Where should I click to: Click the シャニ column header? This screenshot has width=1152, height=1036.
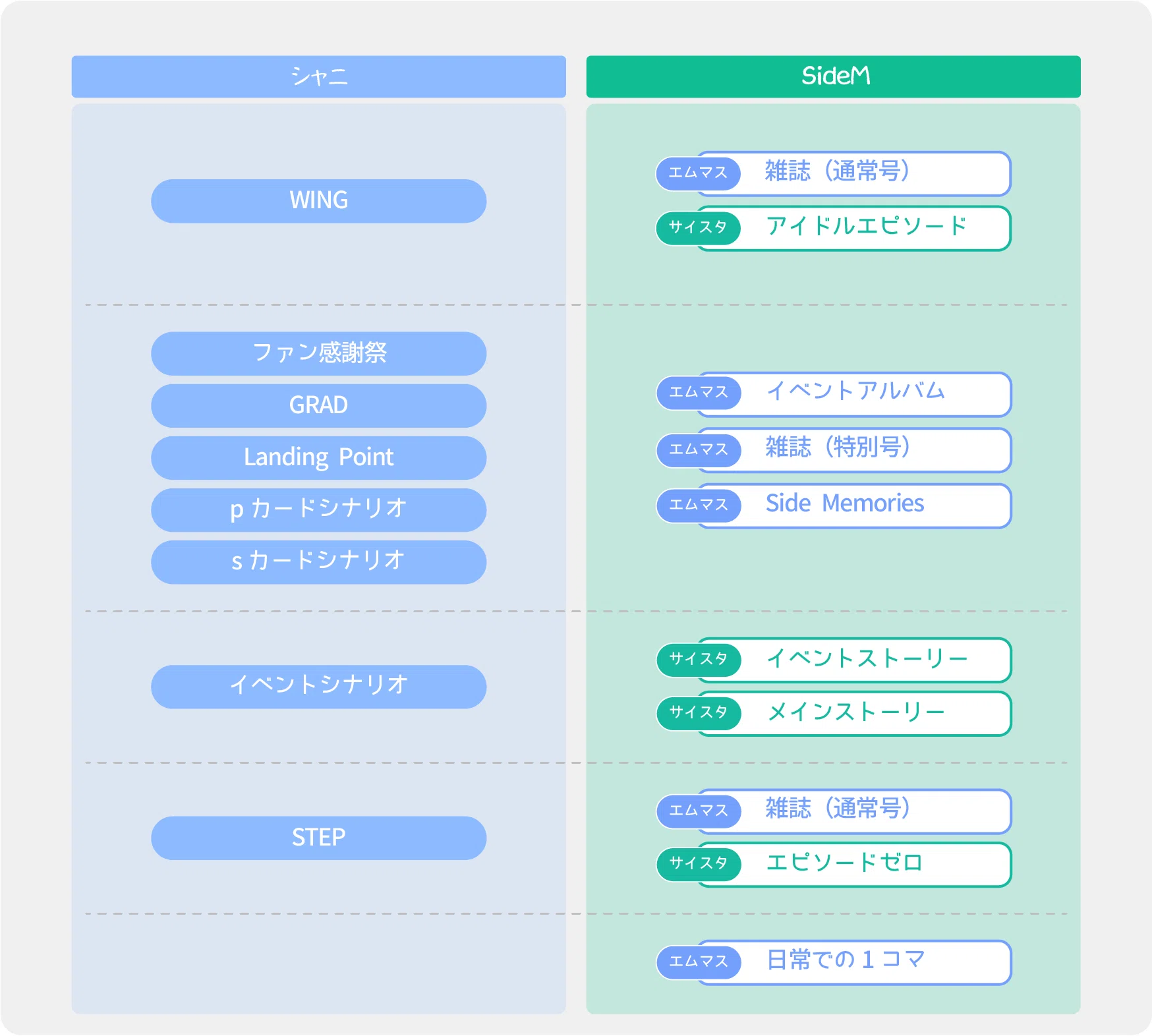click(x=318, y=76)
